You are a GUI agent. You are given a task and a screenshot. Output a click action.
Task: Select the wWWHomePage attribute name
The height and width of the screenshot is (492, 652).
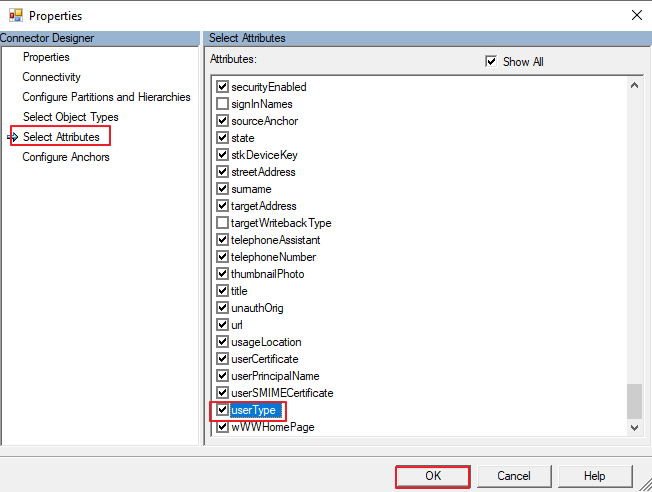click(273, 427)
